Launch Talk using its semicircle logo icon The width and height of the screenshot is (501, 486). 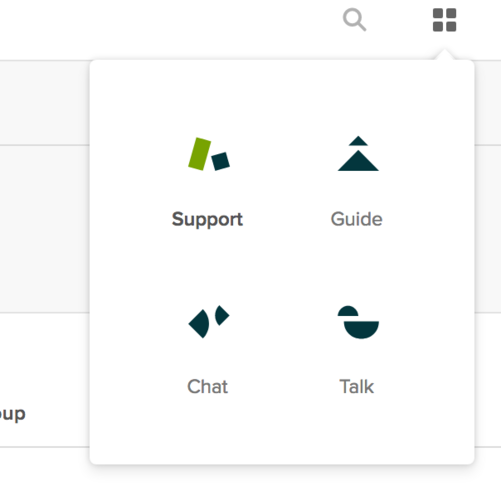(358, 322)
